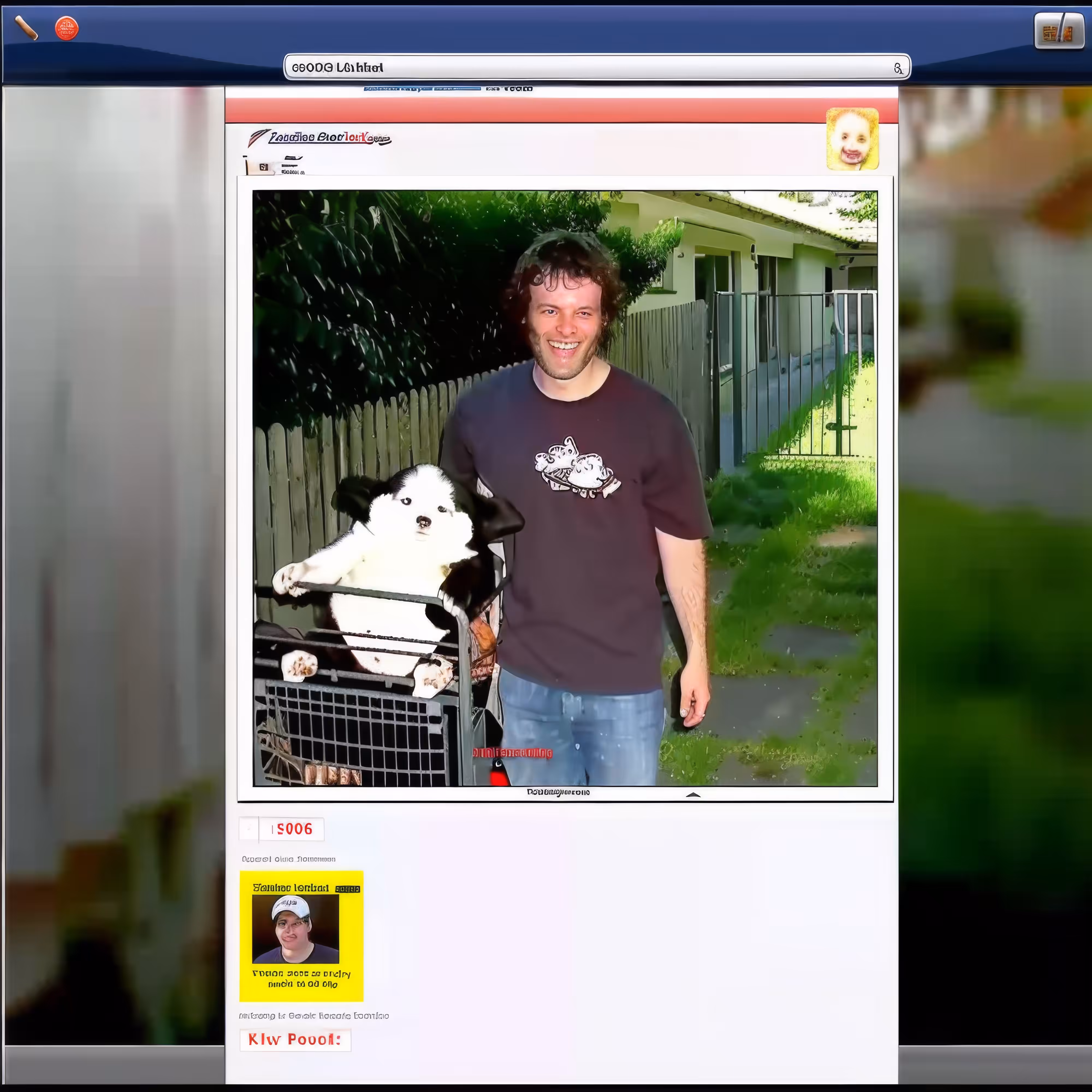Image resolution: width=1092 pixels, height=1092 pixels.
Task: Click the red marker icon at the photo bottom
Action: [x=498, y=773]
